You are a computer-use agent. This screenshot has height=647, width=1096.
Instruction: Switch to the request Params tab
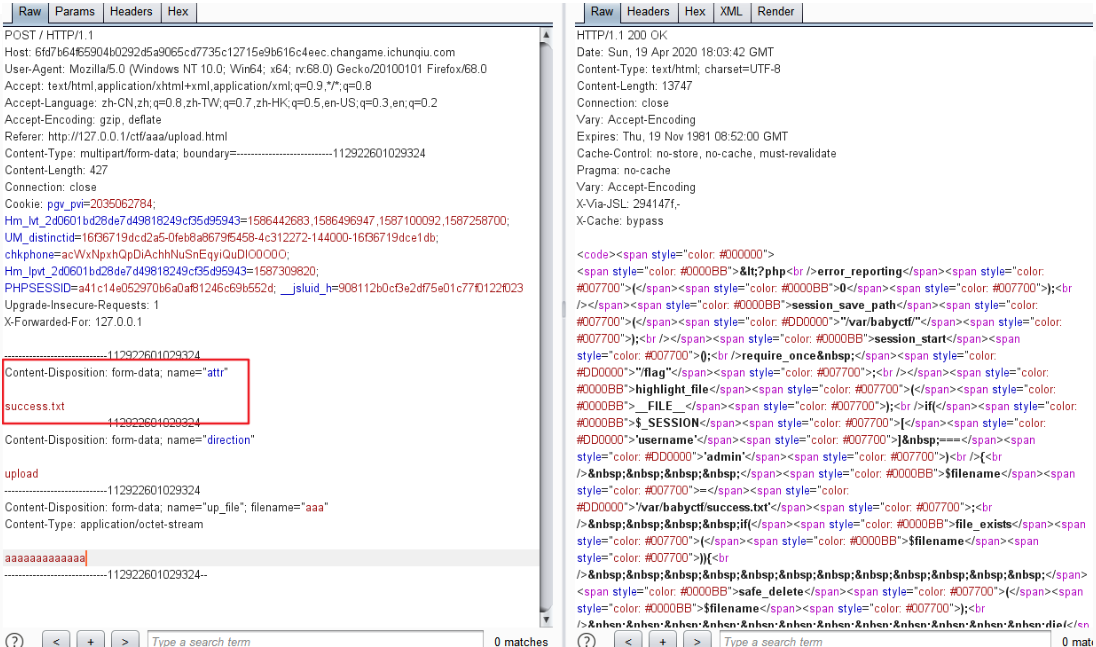pyautogui.click(x=75, y=12)
